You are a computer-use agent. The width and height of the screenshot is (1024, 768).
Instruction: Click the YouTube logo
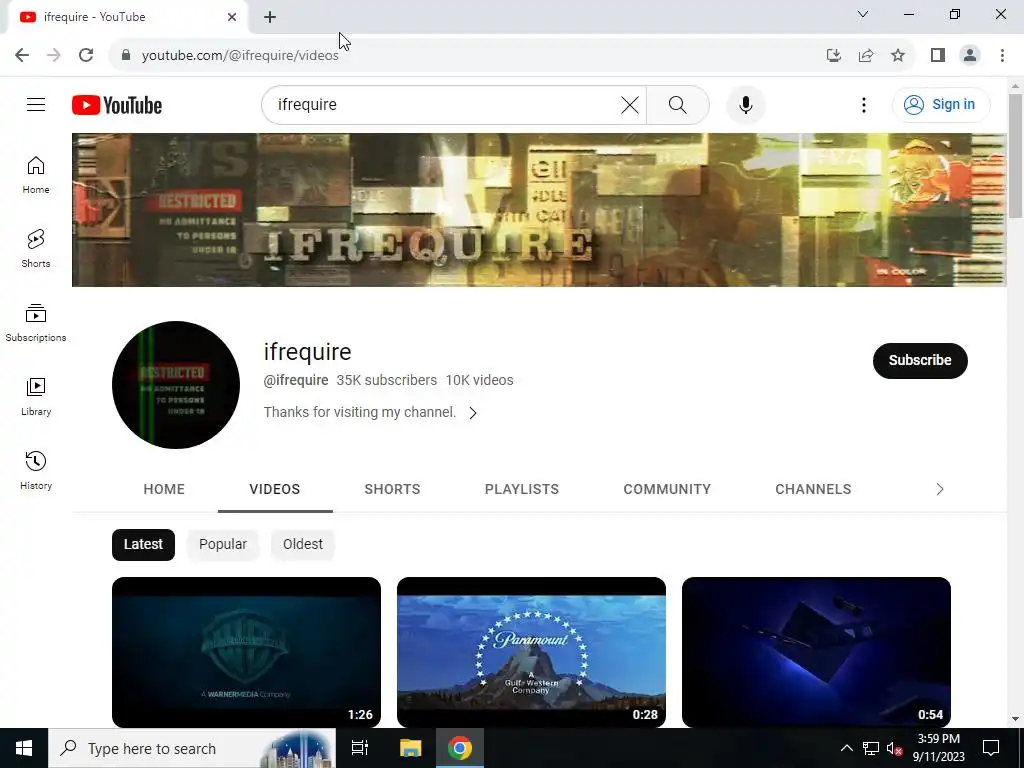click(x=117, y=105)
